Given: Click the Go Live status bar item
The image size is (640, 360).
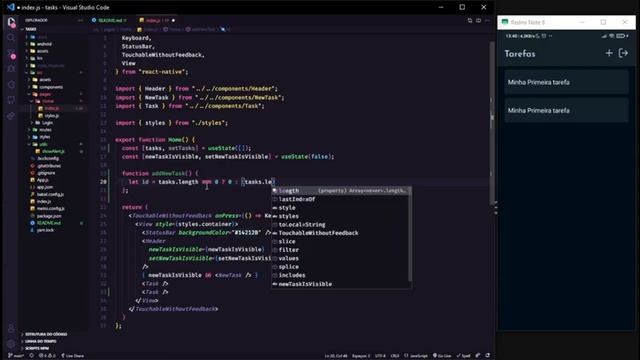Looking at the screenshot, I should coord(442,356).
